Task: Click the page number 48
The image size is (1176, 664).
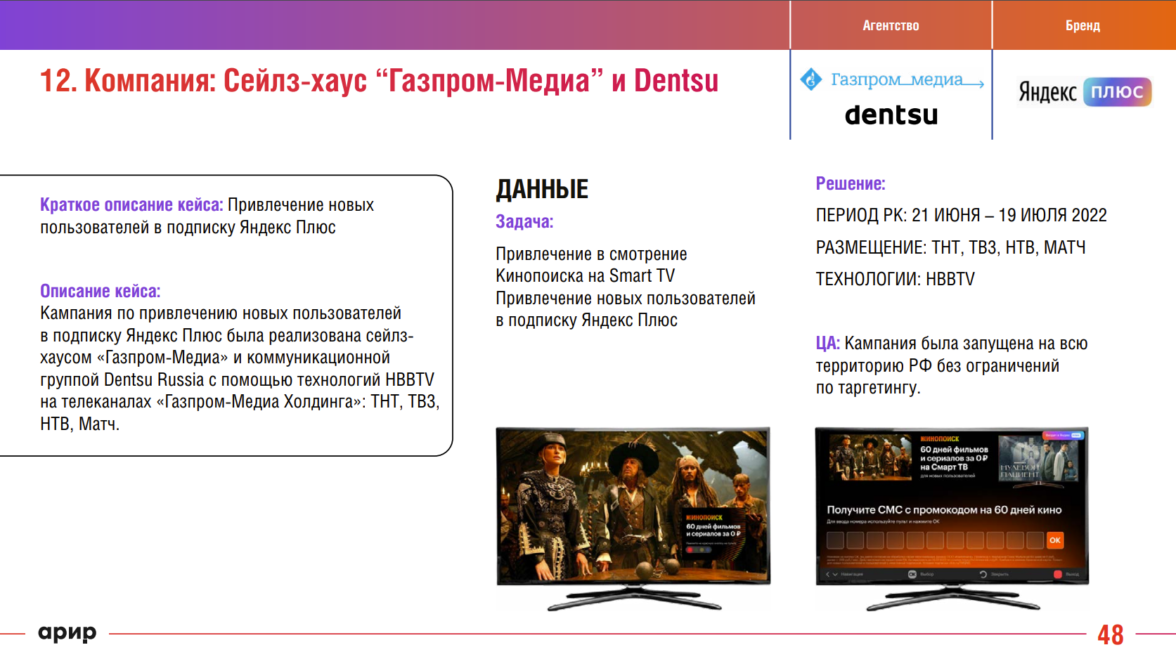Action: [x=1110, y=634]
